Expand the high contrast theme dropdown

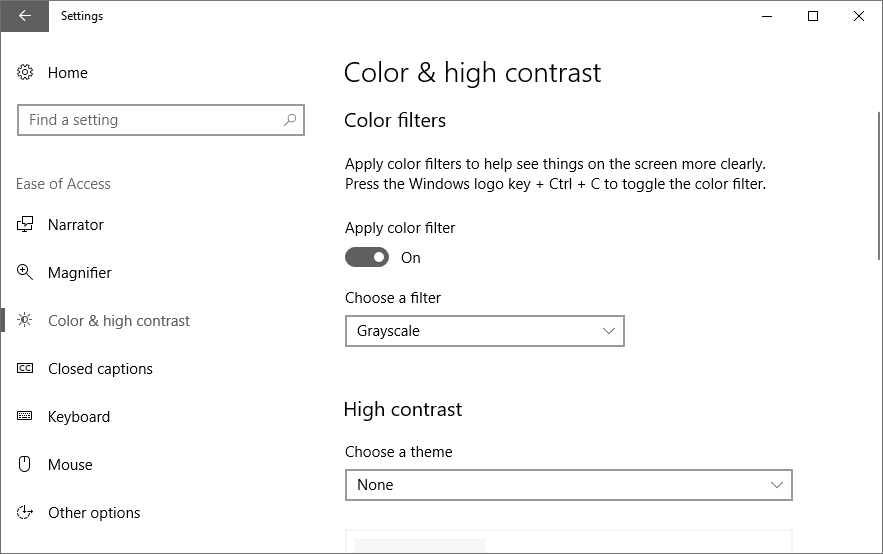568,485
